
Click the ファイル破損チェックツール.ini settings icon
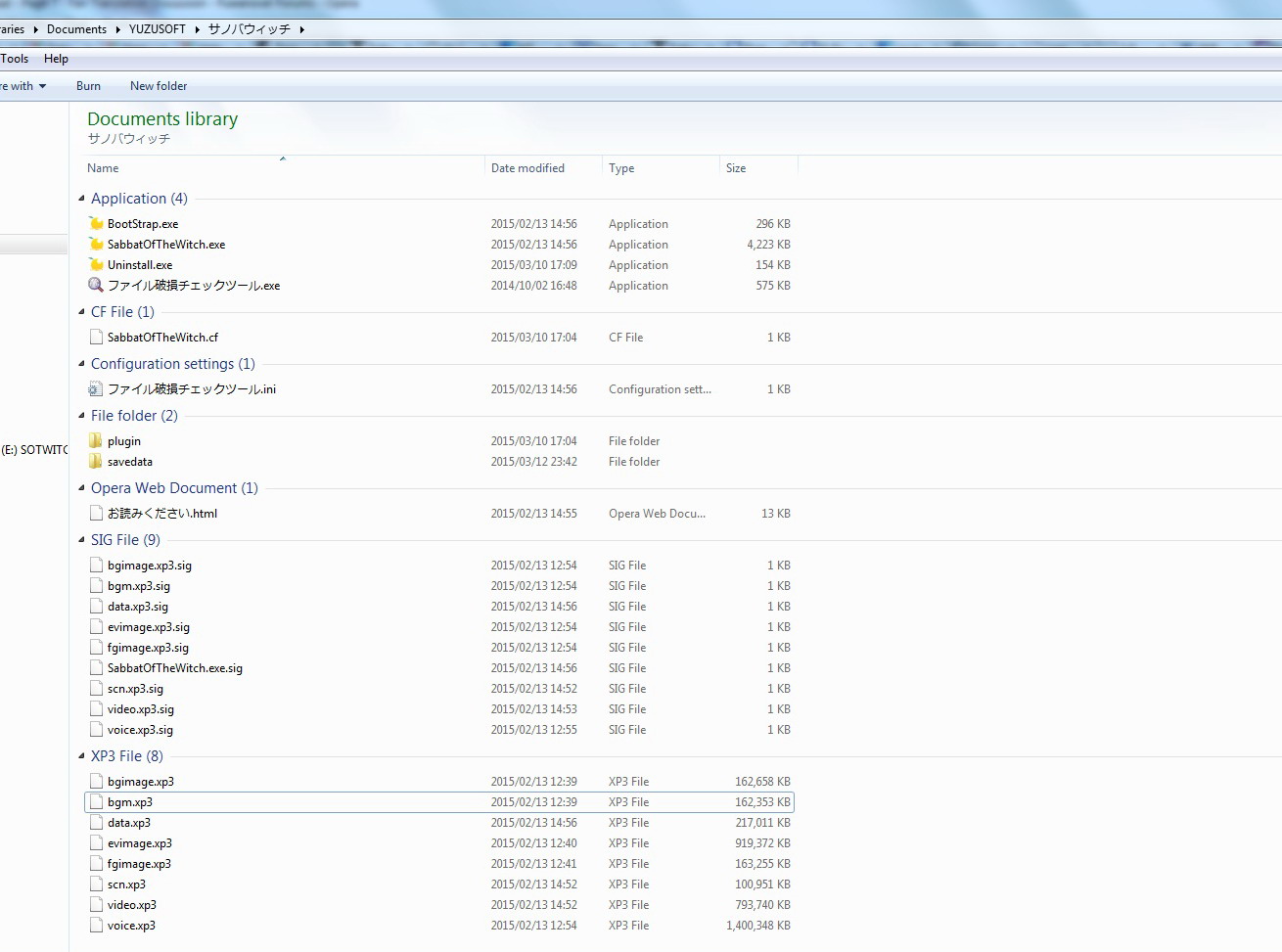point(96,388)
